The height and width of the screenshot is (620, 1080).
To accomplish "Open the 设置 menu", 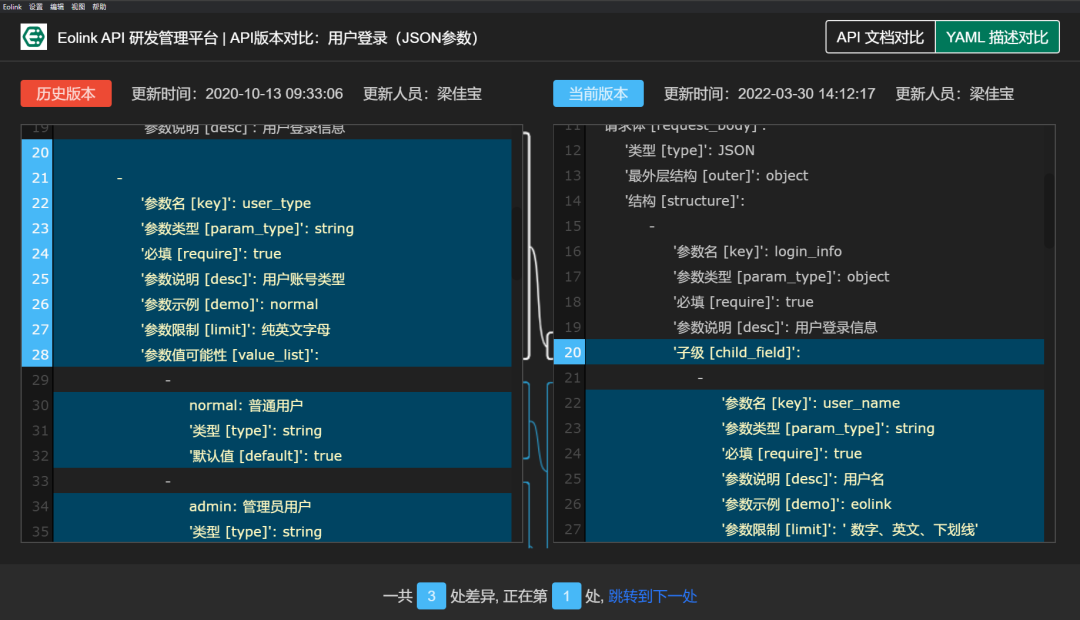I will pos(34,6).
